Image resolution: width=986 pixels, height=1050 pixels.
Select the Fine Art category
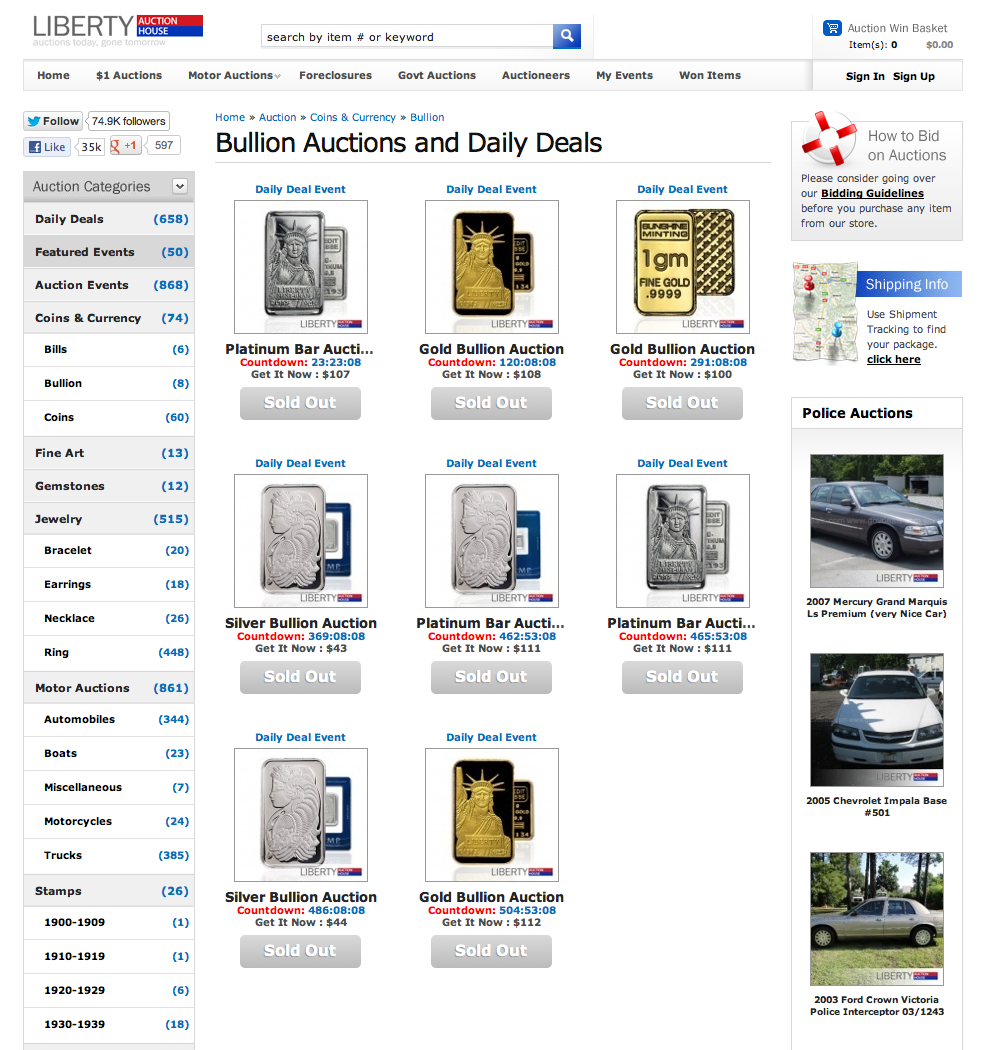tap(109, 453)
